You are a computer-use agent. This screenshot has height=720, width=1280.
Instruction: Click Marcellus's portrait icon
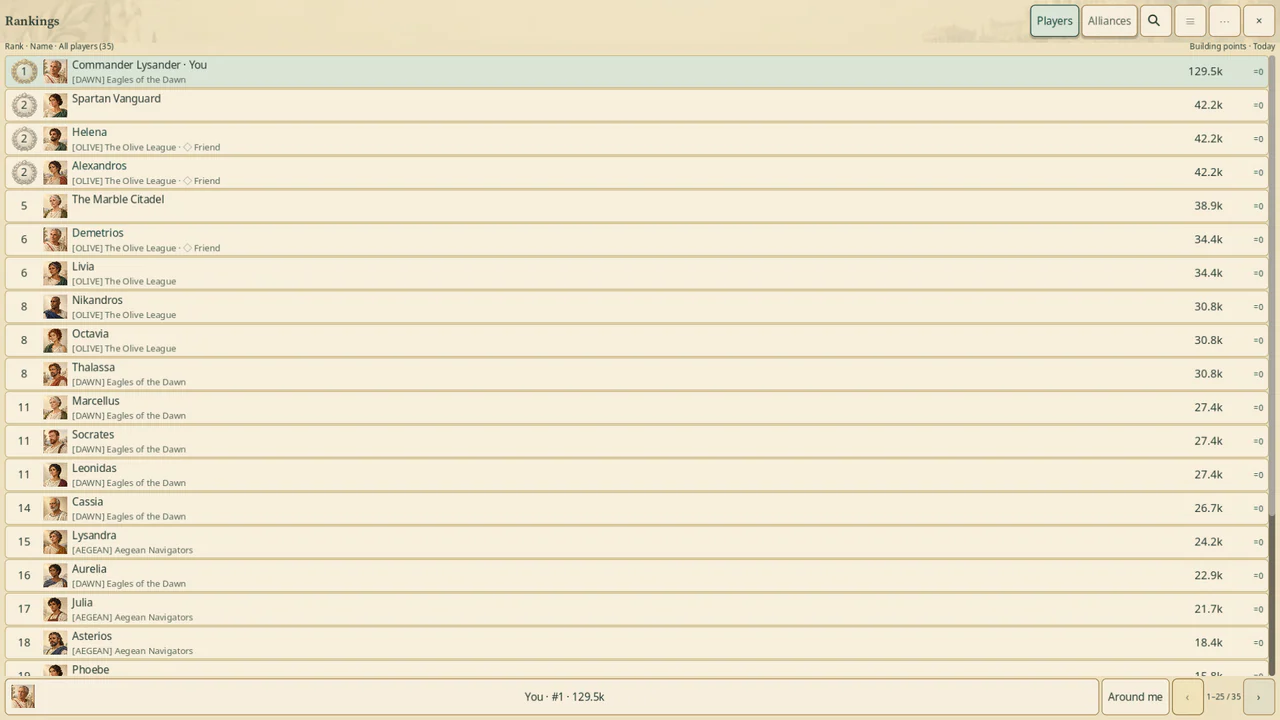point(55,407)
